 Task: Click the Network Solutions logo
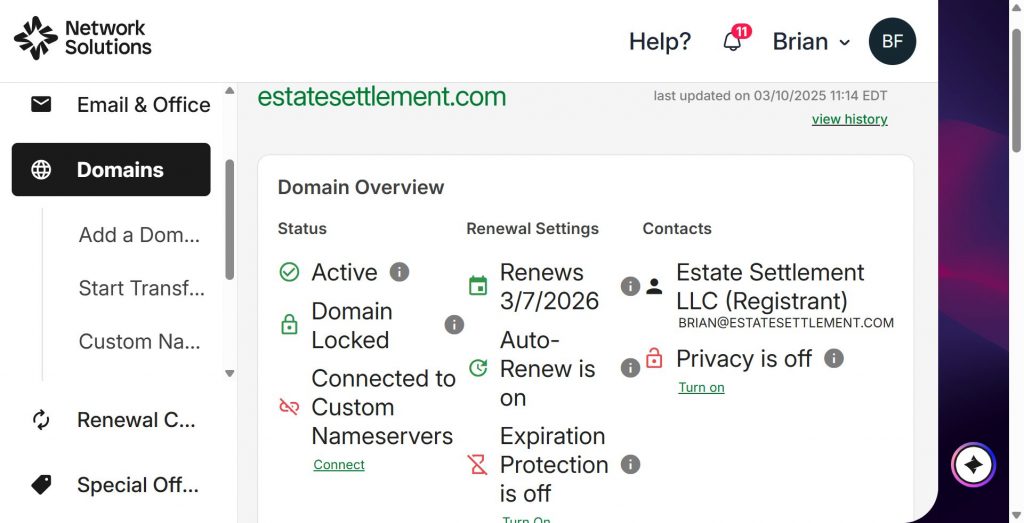(x=83, y=38)
